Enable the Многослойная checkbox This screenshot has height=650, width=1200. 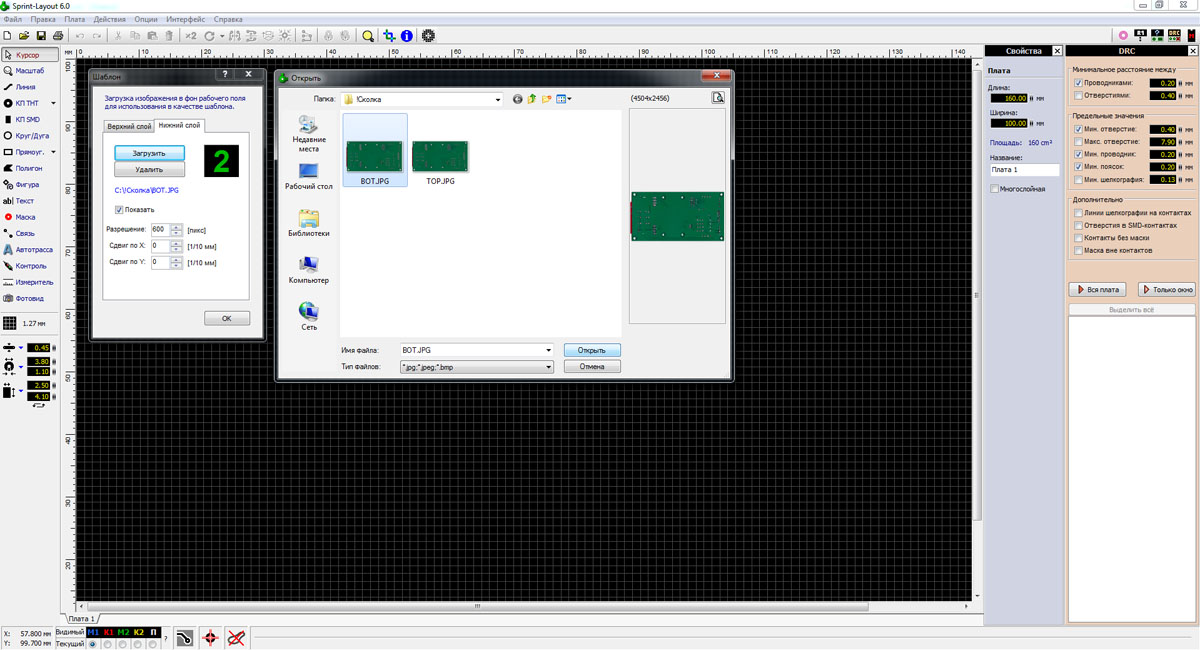993,188
